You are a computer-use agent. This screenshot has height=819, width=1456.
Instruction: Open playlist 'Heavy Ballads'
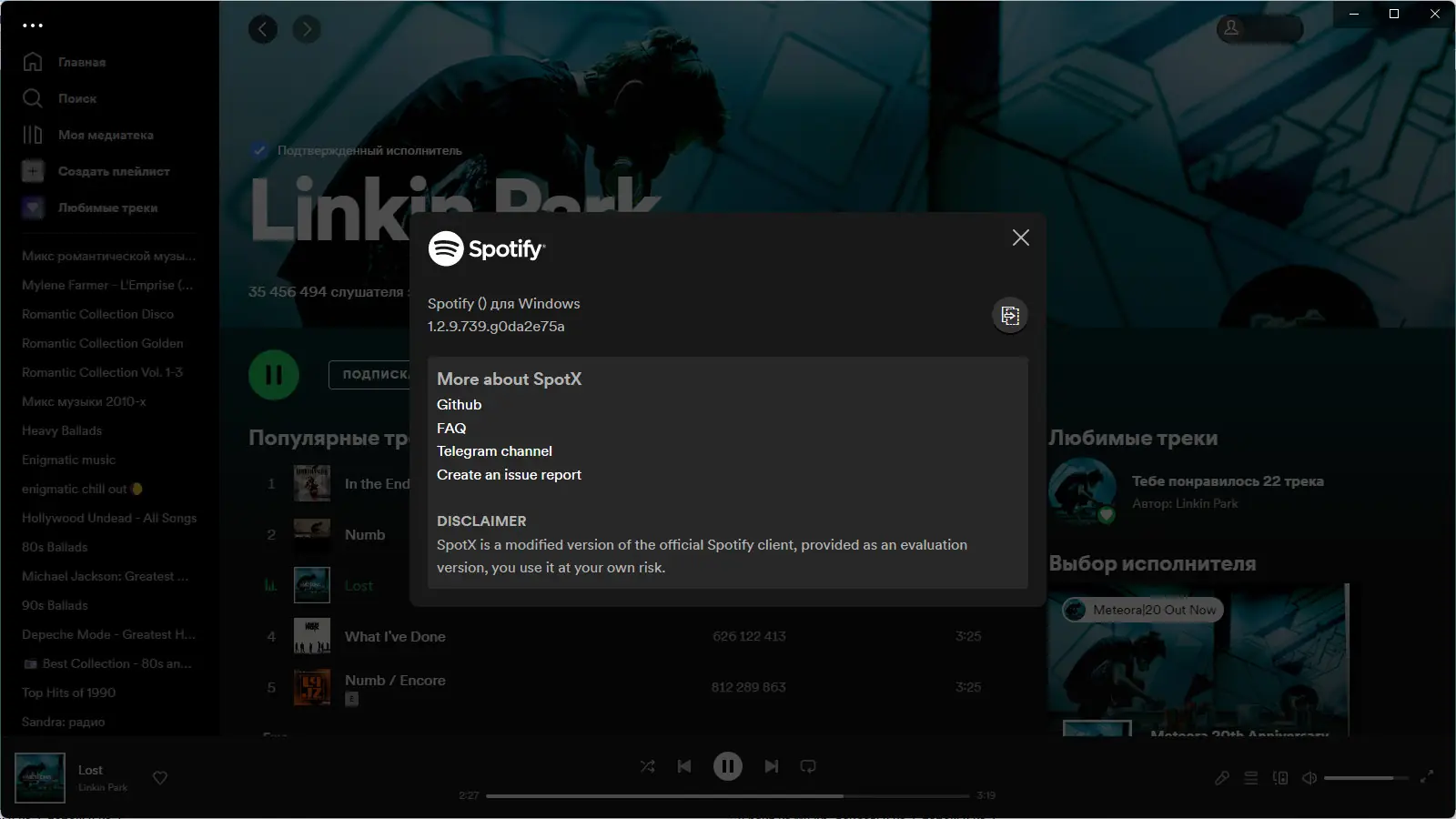[x=62, y=431]
